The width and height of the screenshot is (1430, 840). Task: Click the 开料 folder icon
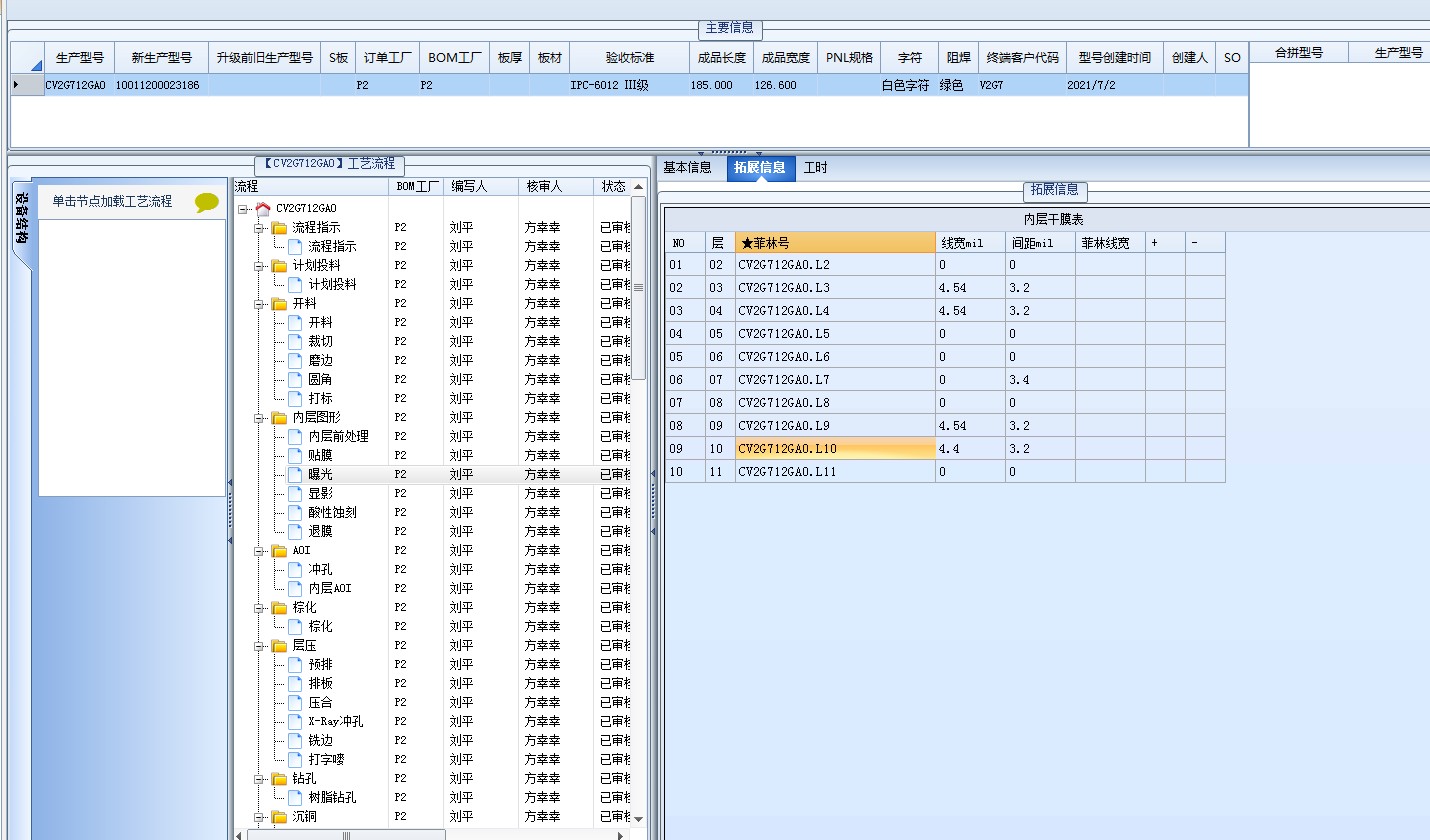tap(279, 304)
